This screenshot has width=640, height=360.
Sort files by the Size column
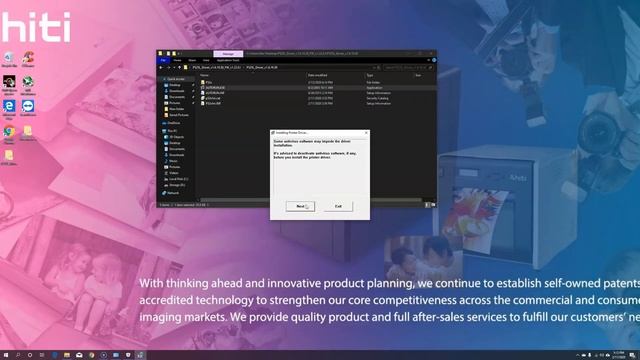pyautogui.click(x=418, y=75)
